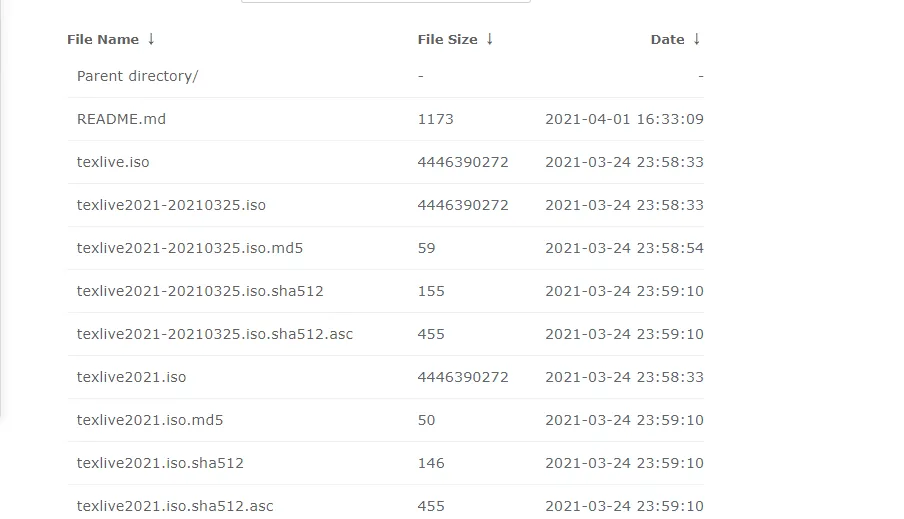Open texlive2021.iso.sha512 file

(x=160, y=463)
